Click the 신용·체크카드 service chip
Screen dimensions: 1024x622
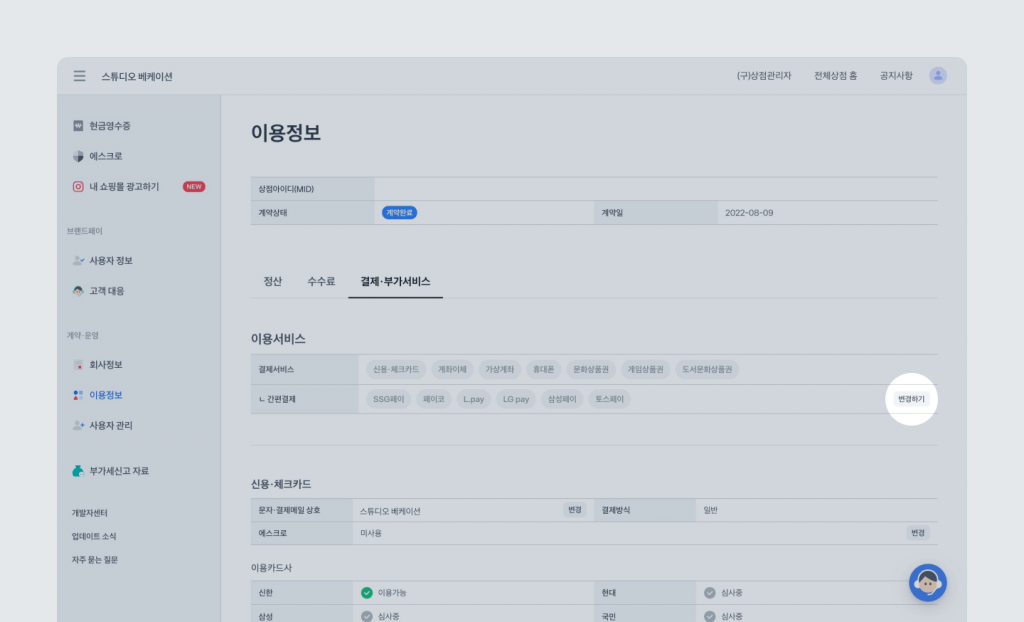click(x=396, y=369)
